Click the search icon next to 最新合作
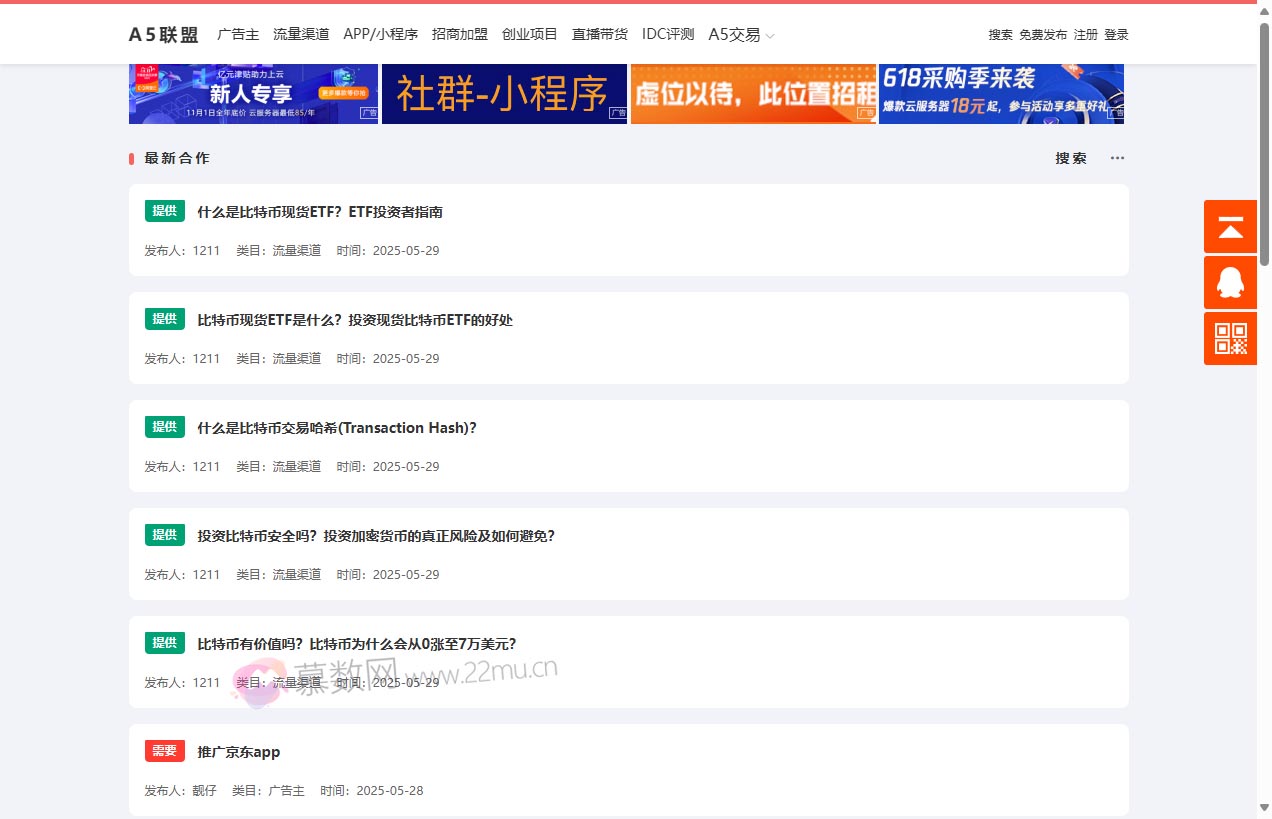Viewport: 1272px width, 819px height. point(1070,157)
